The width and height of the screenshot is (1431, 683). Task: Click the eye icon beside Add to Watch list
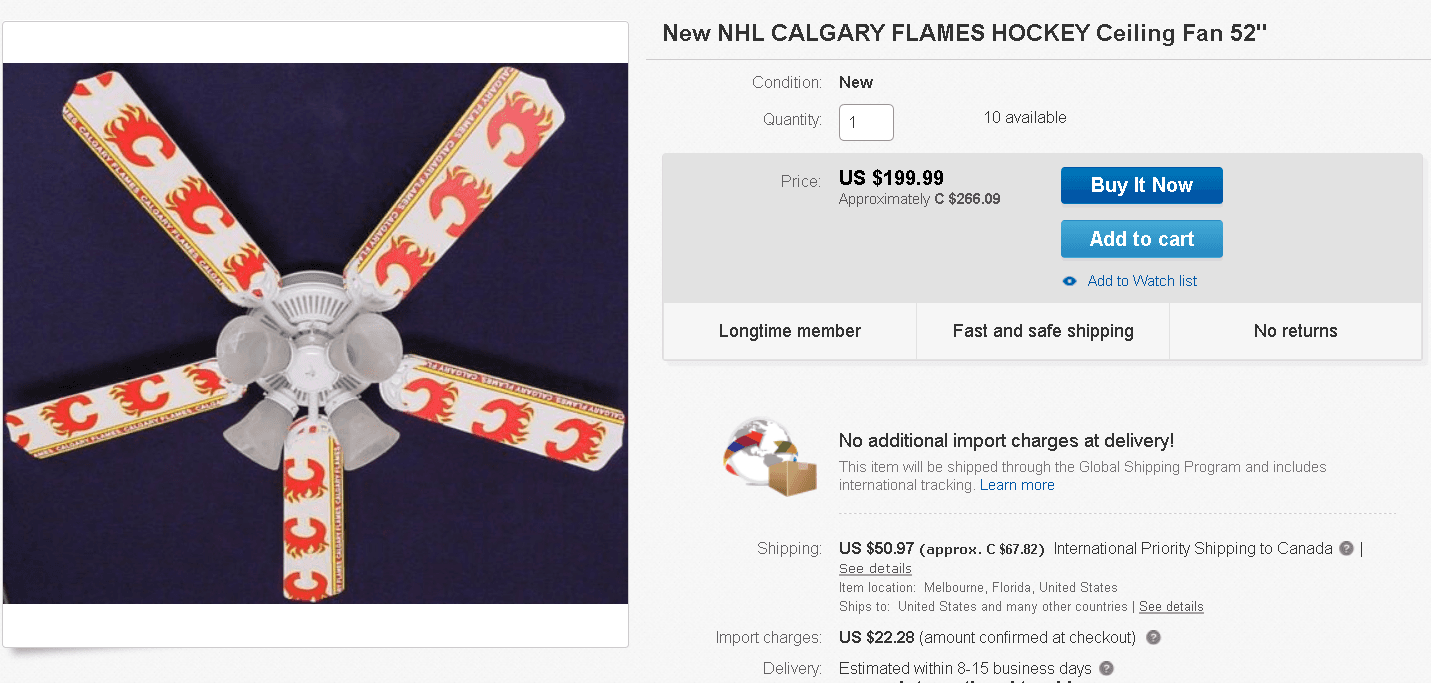coord(1069,281)
